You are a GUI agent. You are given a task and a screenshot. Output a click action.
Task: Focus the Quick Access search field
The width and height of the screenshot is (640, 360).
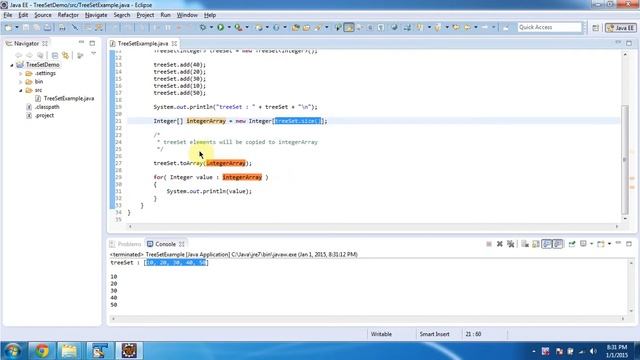point(549,27)
